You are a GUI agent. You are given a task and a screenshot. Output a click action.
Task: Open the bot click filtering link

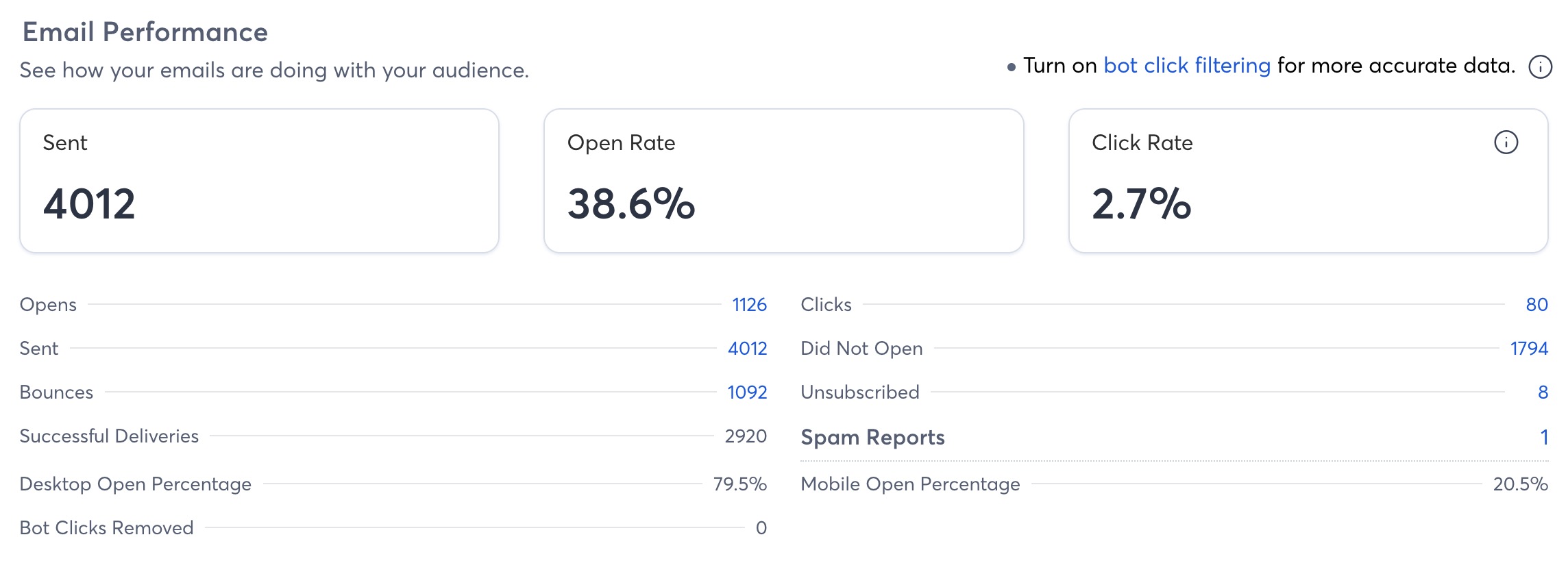pyautogui.click(x=1187, y=66)
